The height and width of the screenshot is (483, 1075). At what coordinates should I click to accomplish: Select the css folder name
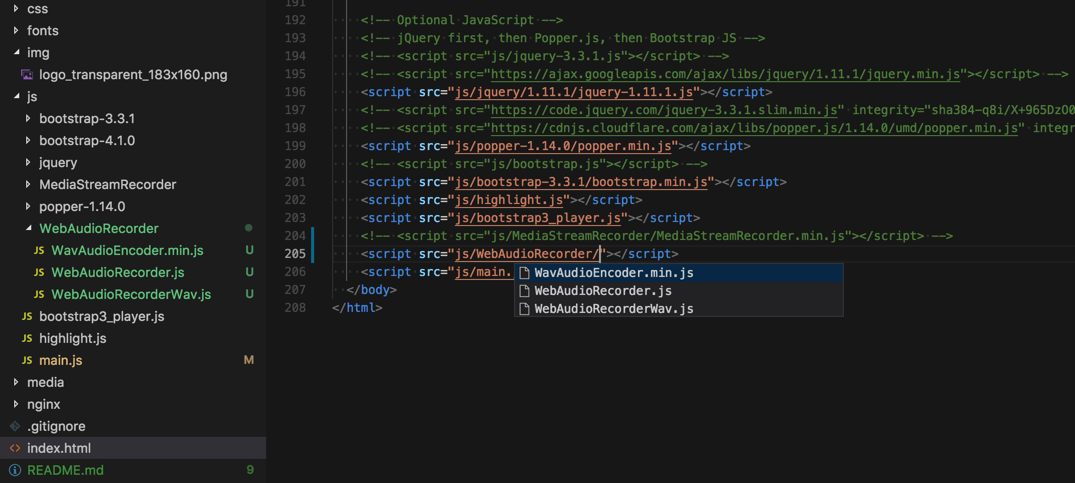point(37,9)
